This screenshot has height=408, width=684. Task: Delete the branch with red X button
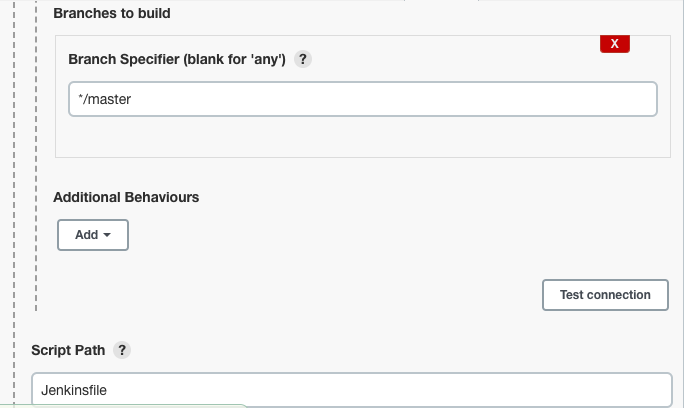[615, 44]
